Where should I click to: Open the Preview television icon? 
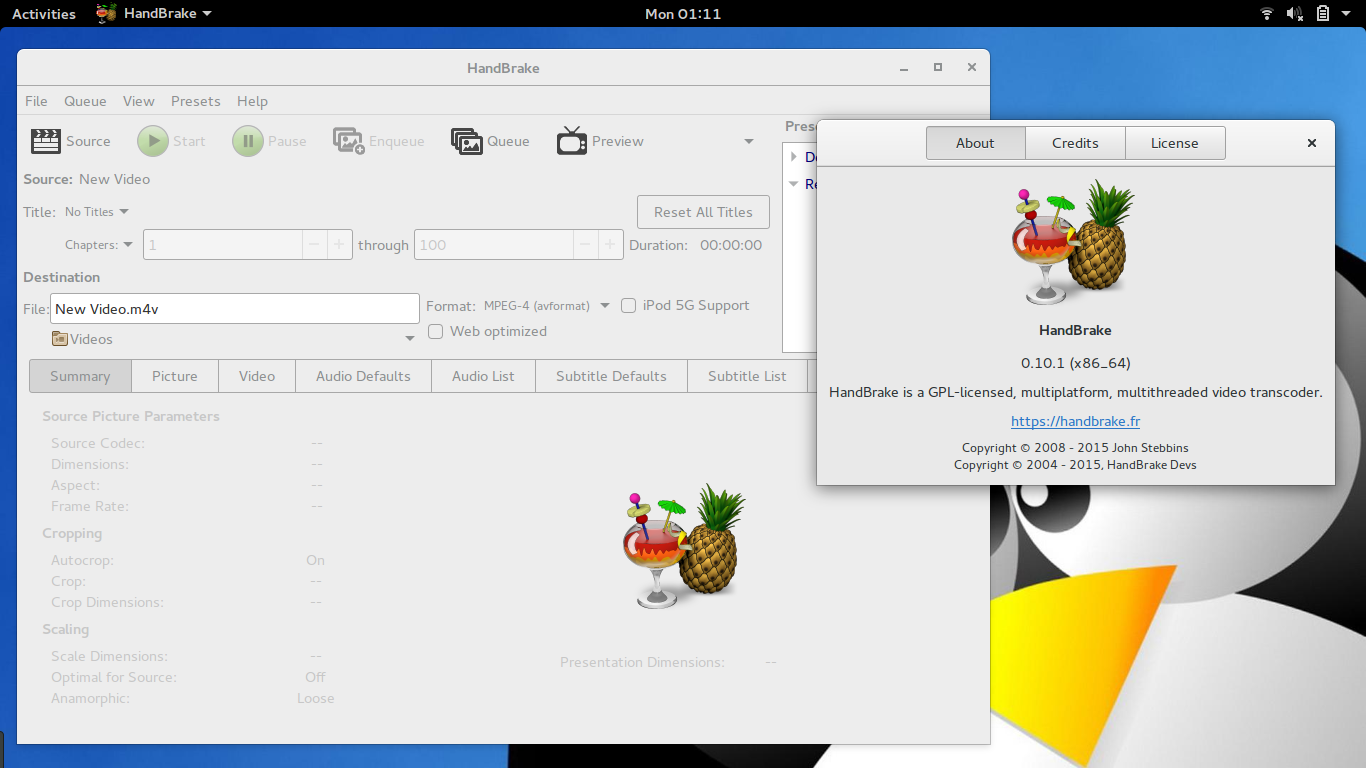(x=572, y=141)
